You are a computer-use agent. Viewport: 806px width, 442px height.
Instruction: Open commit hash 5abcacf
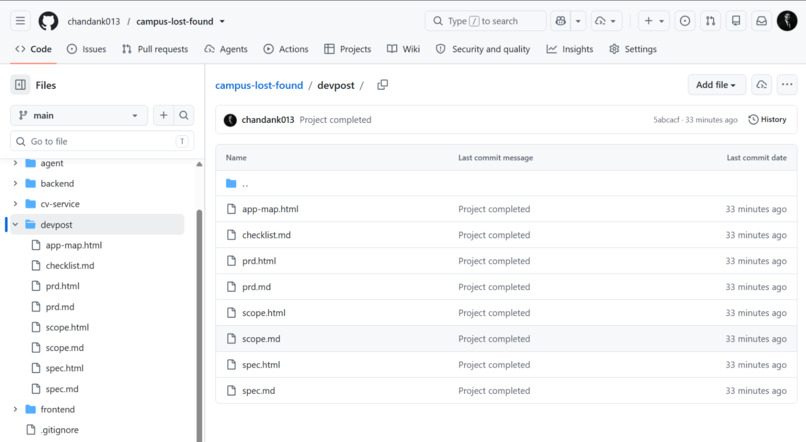tap(666, 120)
